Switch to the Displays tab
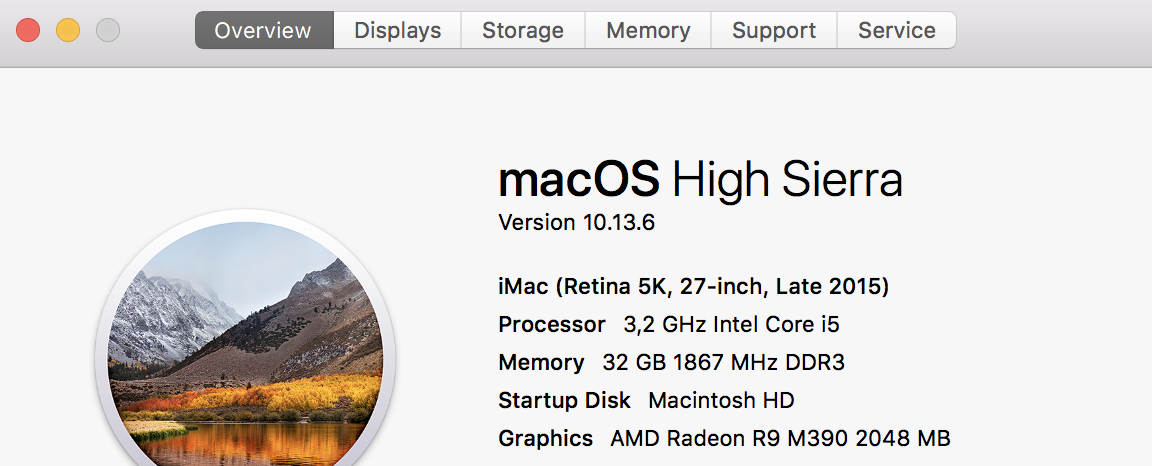 point(397,30)
